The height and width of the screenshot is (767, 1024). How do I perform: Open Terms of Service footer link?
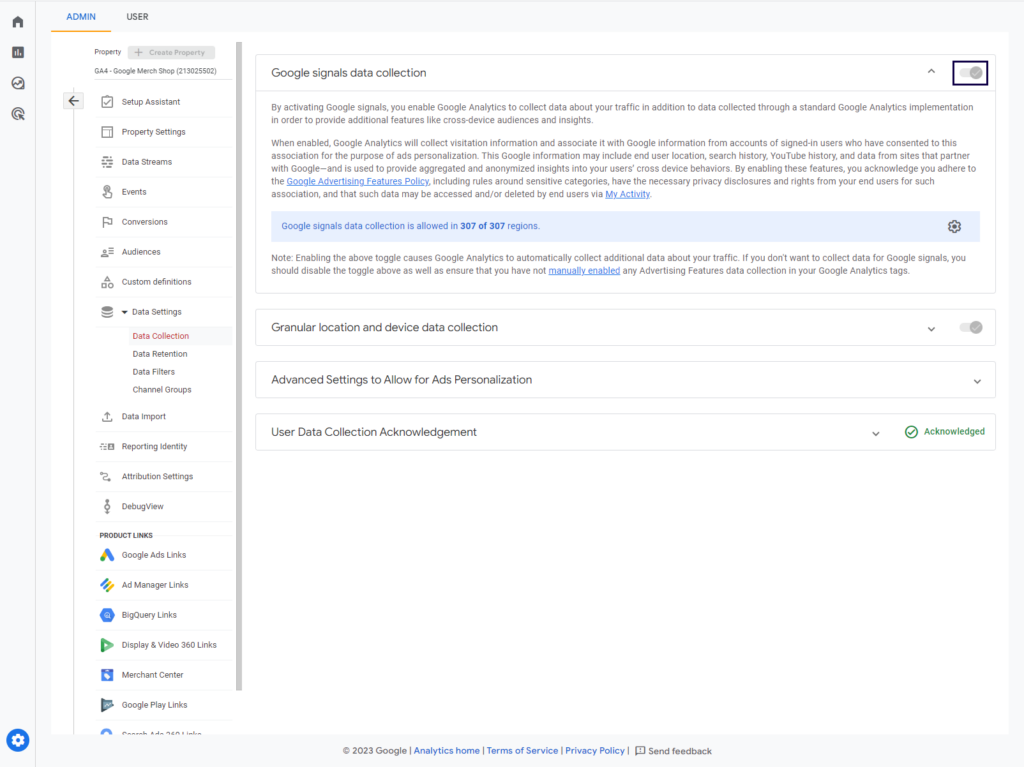pyautogui.click(x=522, y=751)
